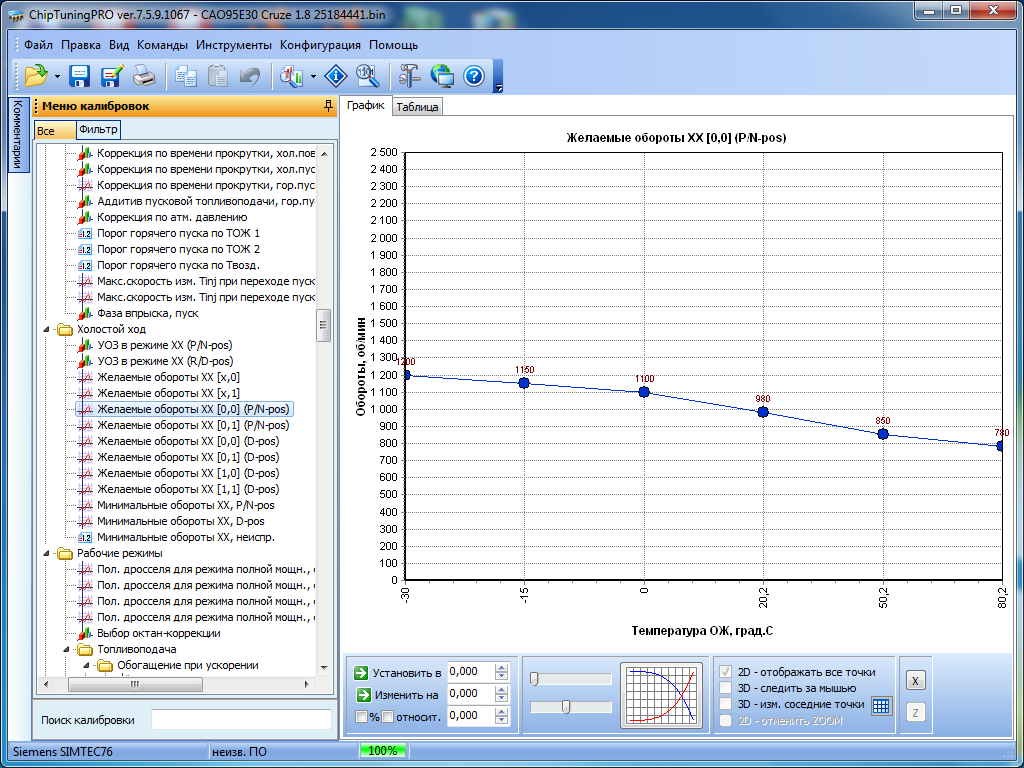Click the Save (floppy disk) toolbar icon
Image resolution: width=1024 pixels, height=768 pixels.
point(80,75)
